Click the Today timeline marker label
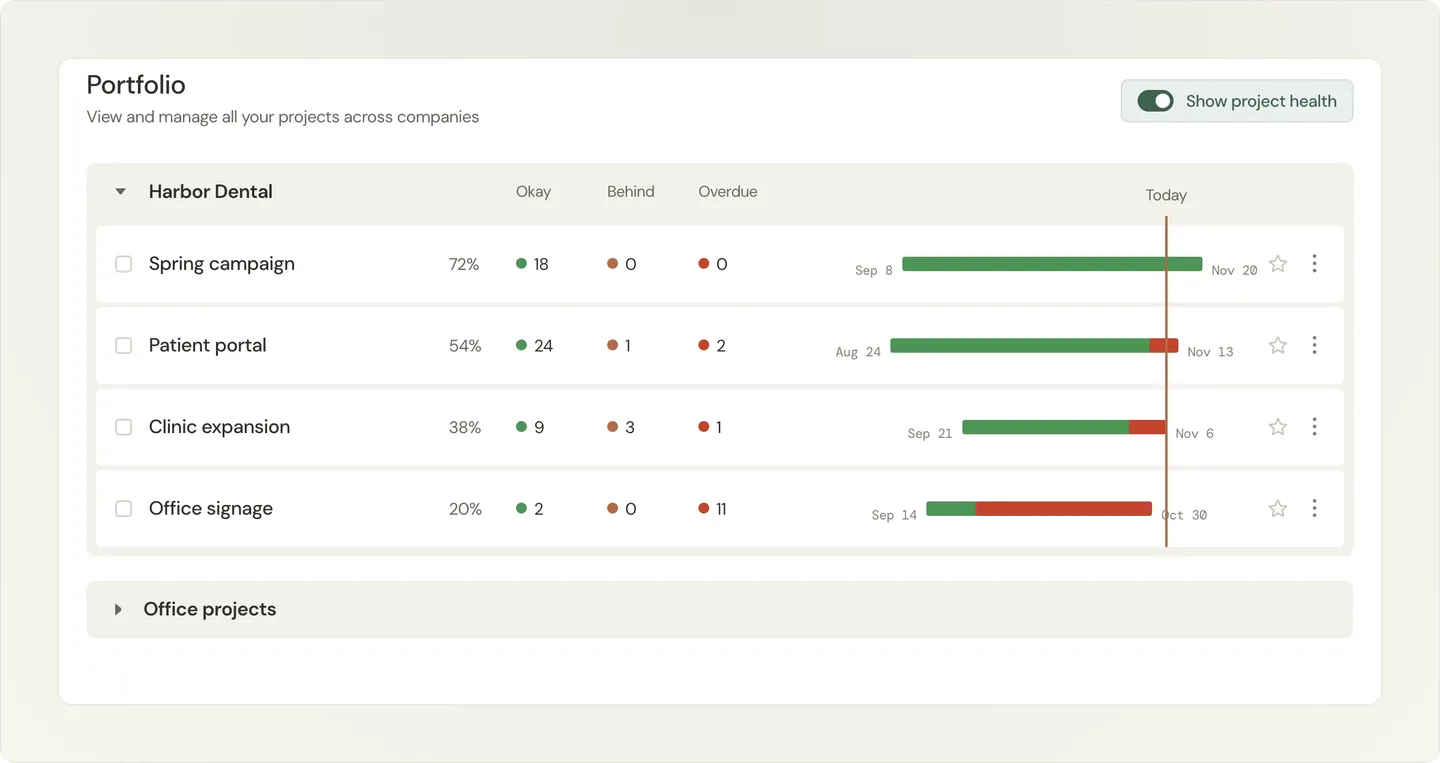This screenshot has height=763, width=1440. point(1166,195)
